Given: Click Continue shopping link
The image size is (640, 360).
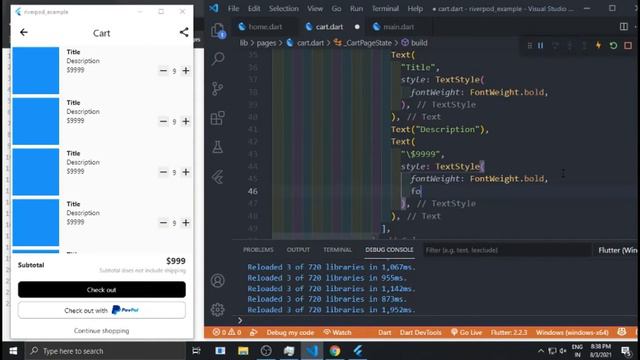Looking at the screenshot, I should tap(102, 331).
